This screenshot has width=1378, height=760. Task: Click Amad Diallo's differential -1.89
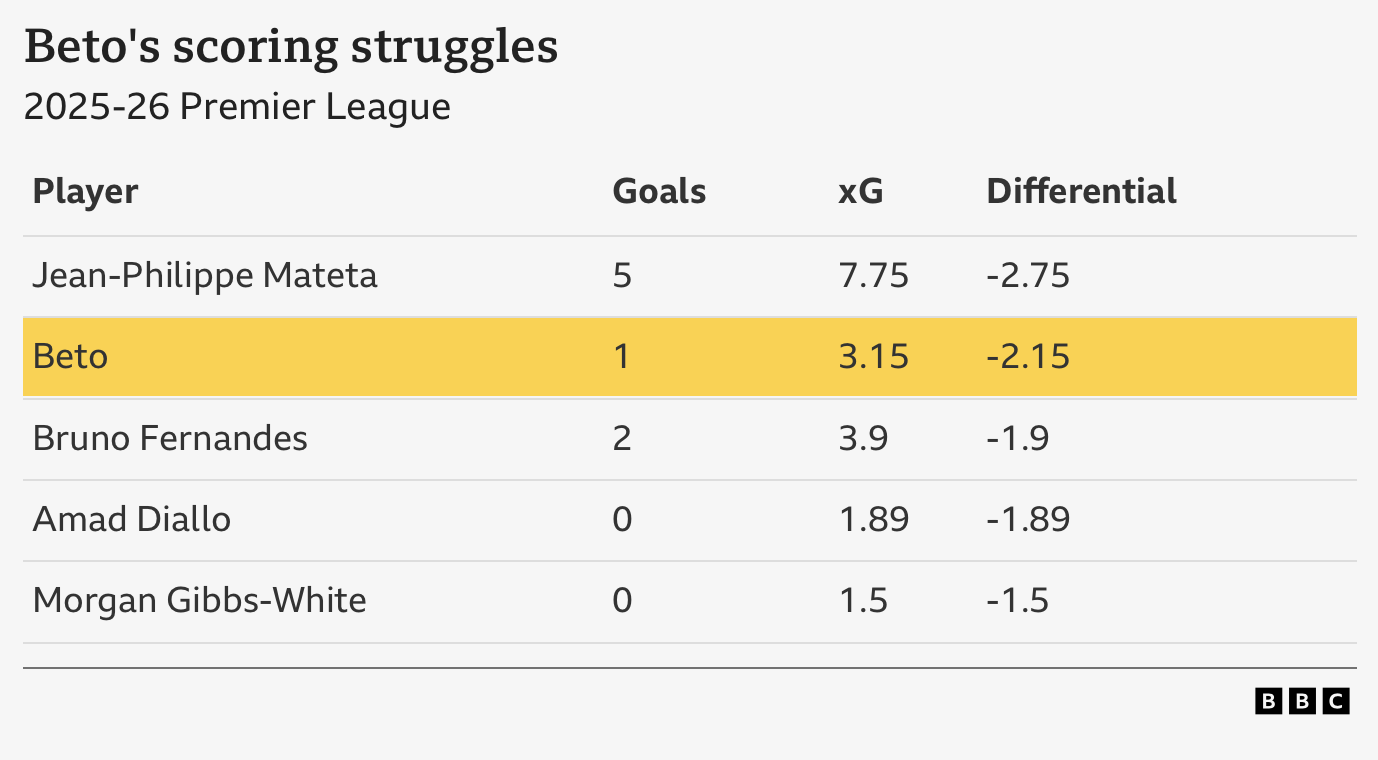[x=1027, y=519]
